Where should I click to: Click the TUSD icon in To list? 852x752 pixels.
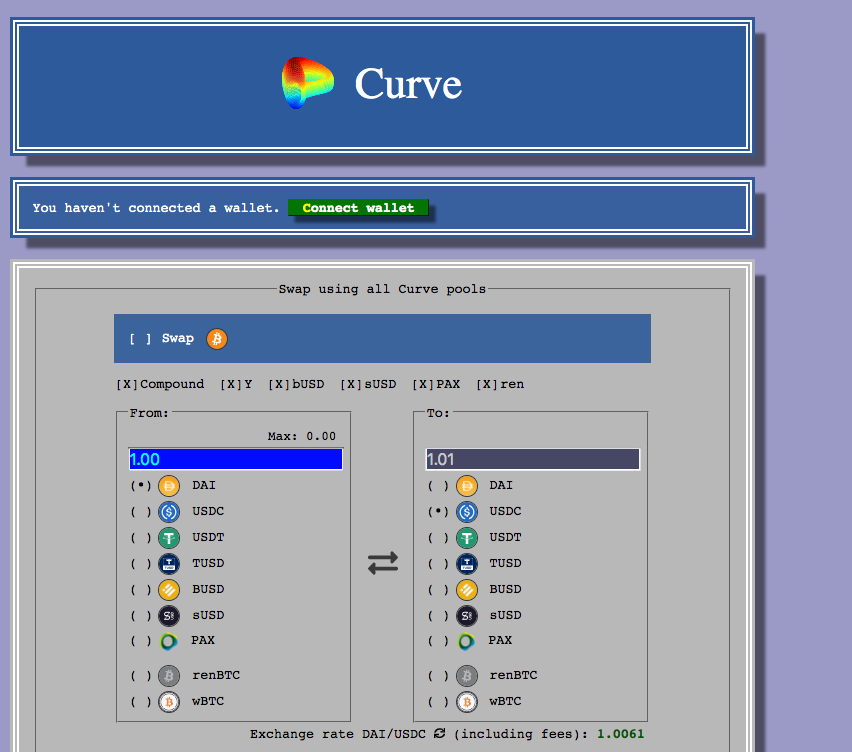point(467,564)
